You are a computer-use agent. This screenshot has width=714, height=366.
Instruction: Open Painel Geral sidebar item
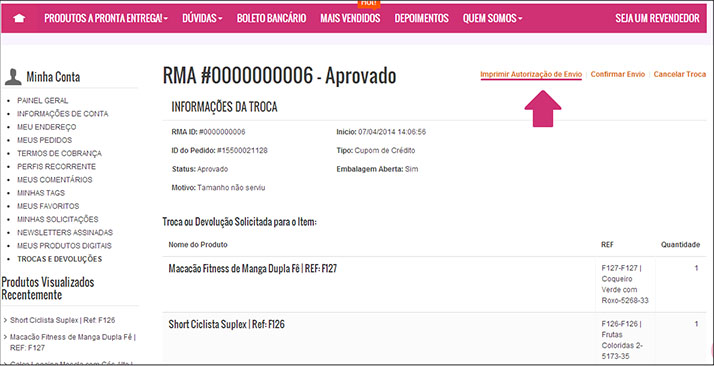click(43, 101)
